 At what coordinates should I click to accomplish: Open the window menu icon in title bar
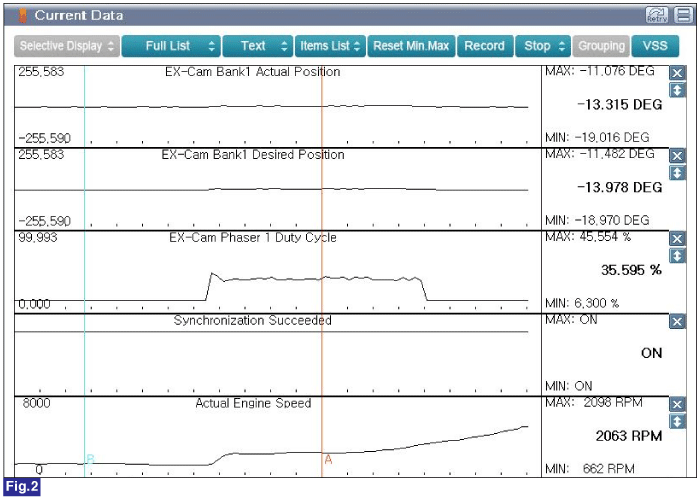coord(683,15)
